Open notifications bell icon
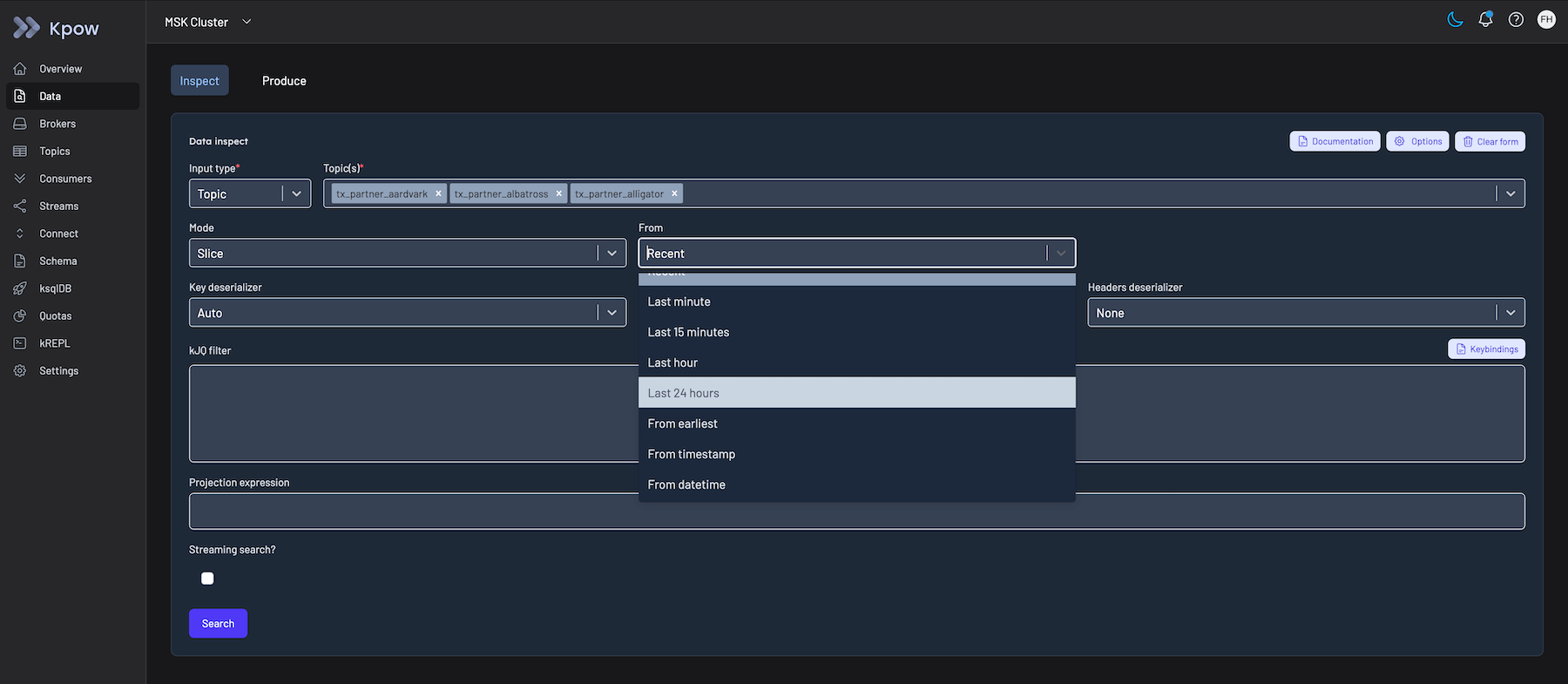This screenshot has height=684, width=1568. pyautogui.click(x=1485, y=20)
